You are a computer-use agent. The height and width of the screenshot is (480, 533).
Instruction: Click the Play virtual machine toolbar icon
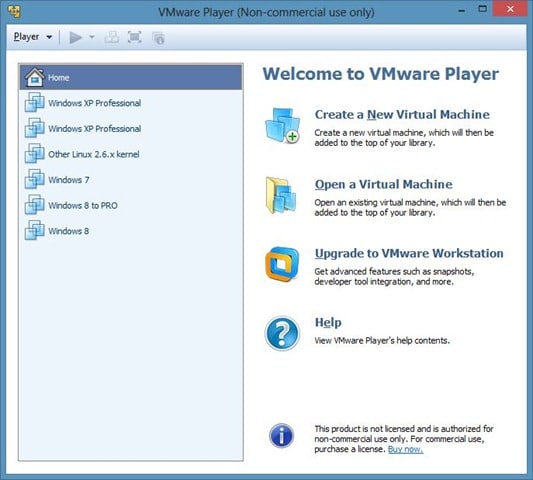tap(75, 37)
